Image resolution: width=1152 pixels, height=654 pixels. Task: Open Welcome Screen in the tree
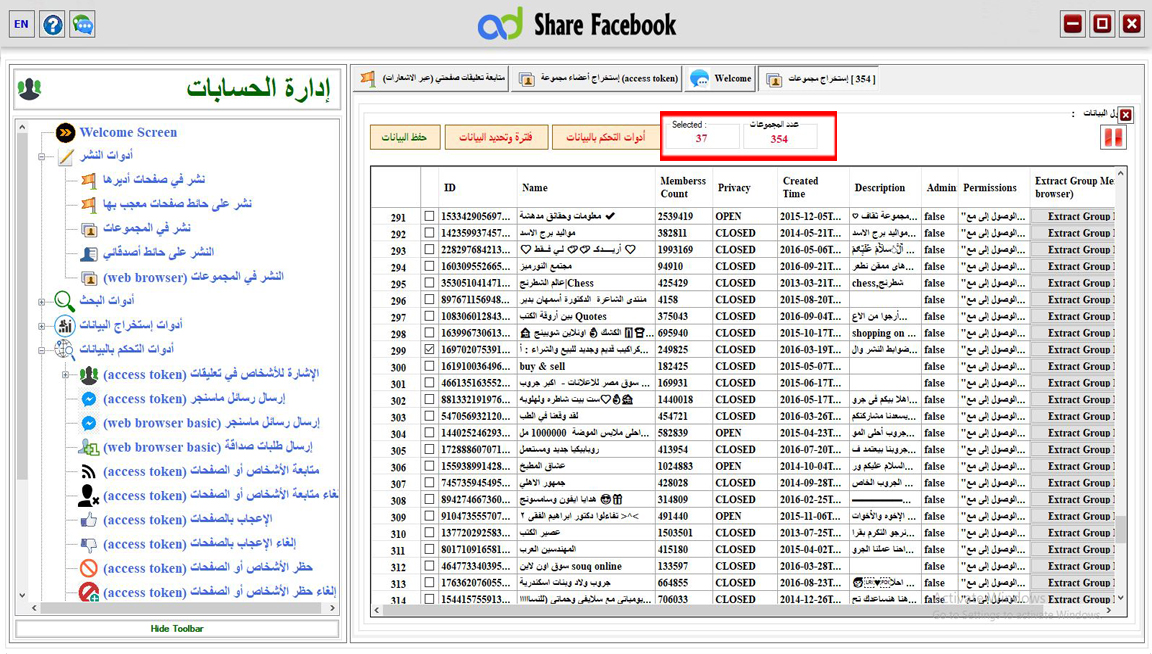129,132
